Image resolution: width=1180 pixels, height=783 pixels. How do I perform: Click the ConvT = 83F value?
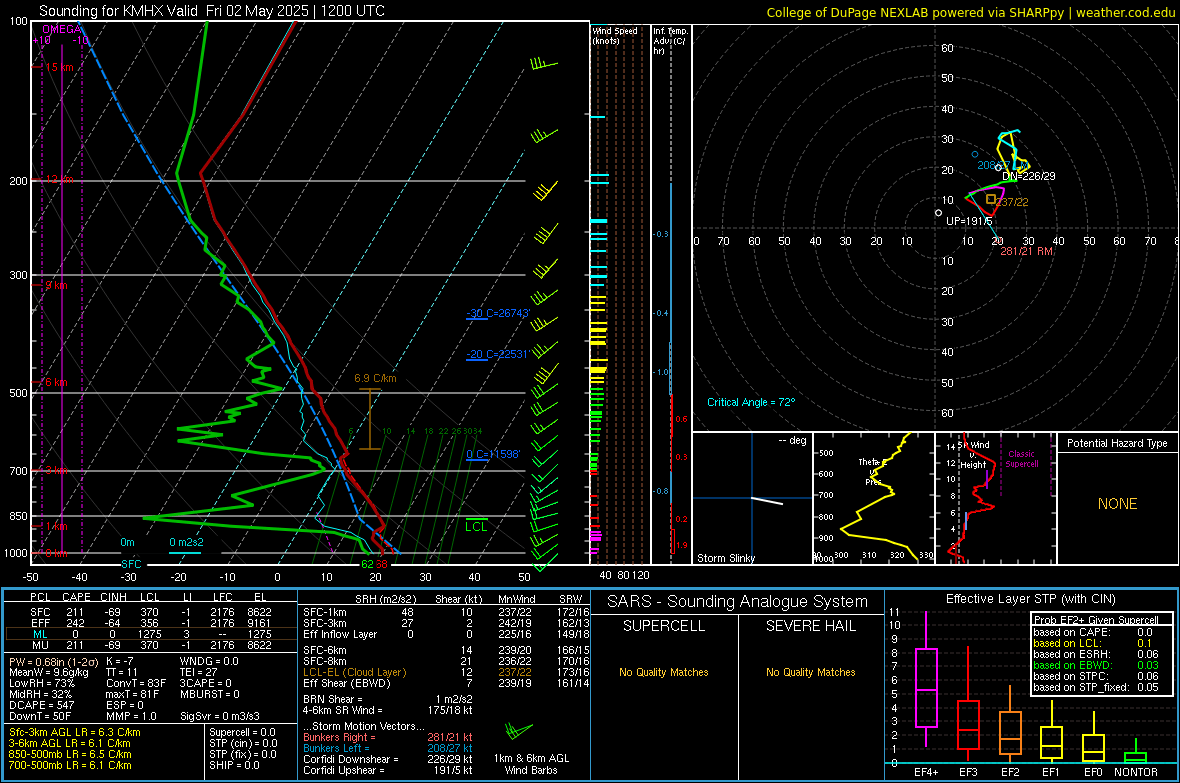pos(136,683)
